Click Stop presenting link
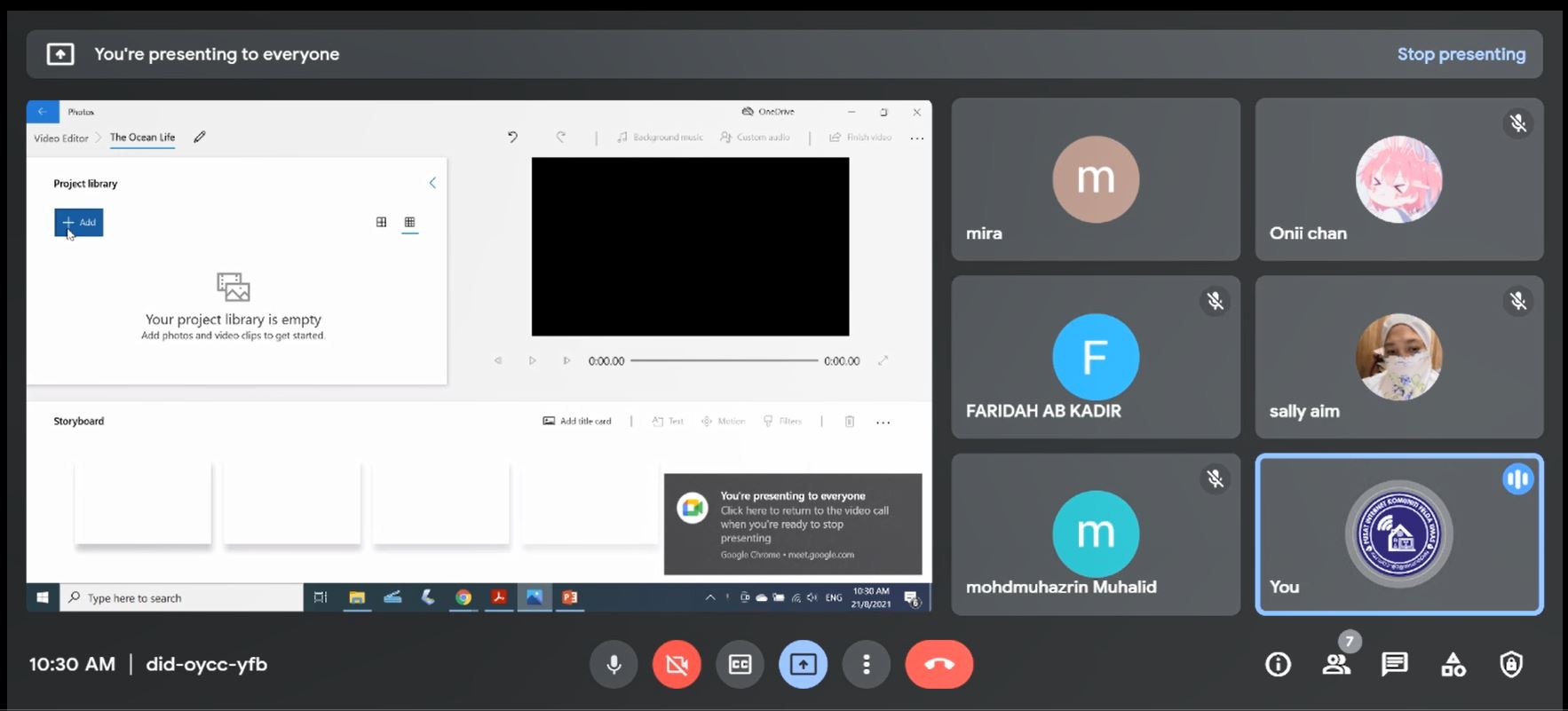1568x711 pixels. [1461, 54]
